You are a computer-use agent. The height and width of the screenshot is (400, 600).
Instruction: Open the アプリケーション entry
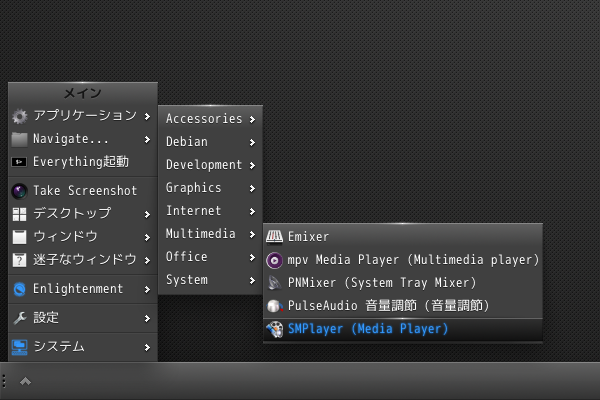coord(83,116)
